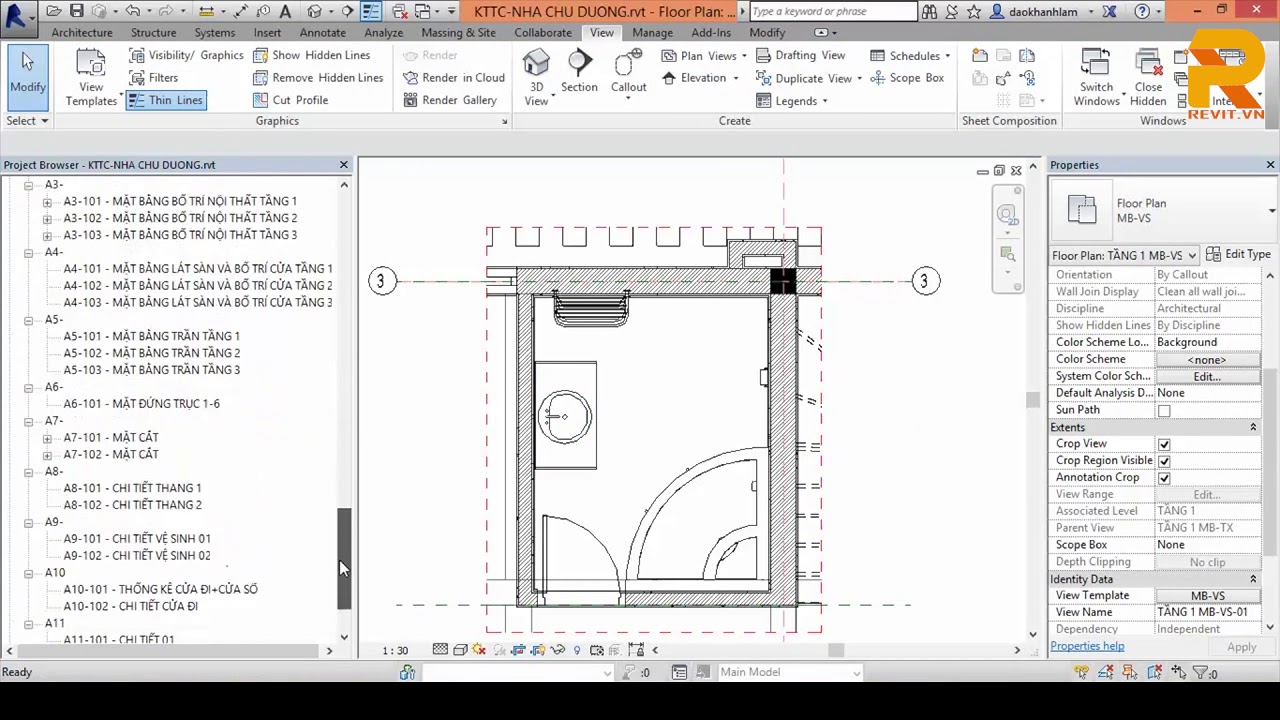This screenshot has width=1280, height=720.
Task: Uncheck the Annotation Crop checkbox
Action: (1164, 479)
